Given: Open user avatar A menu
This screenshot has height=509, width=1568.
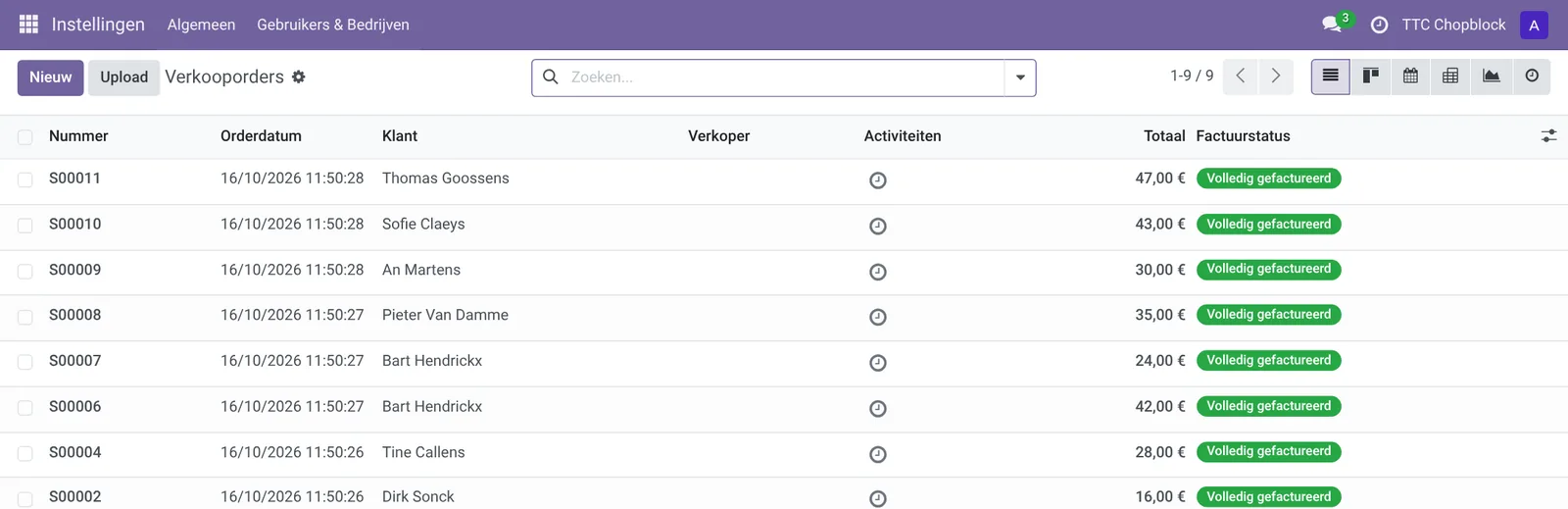Looking at the screenshot, I should click(1534, 25).
